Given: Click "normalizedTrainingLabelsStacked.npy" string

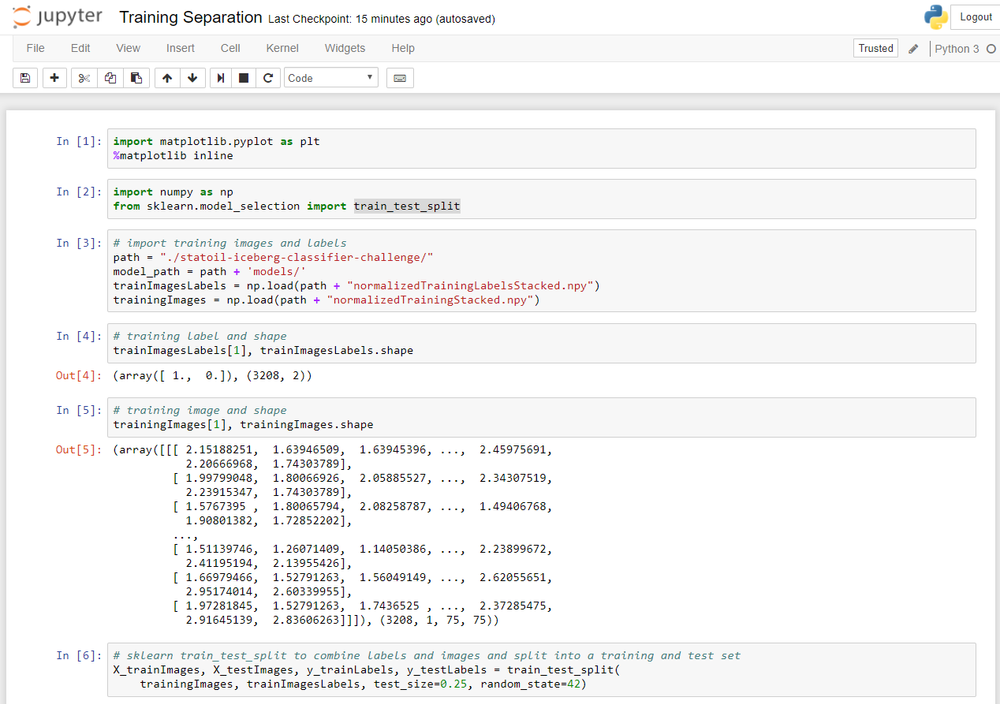Looking at the screenshot, I should coord(470,286).
